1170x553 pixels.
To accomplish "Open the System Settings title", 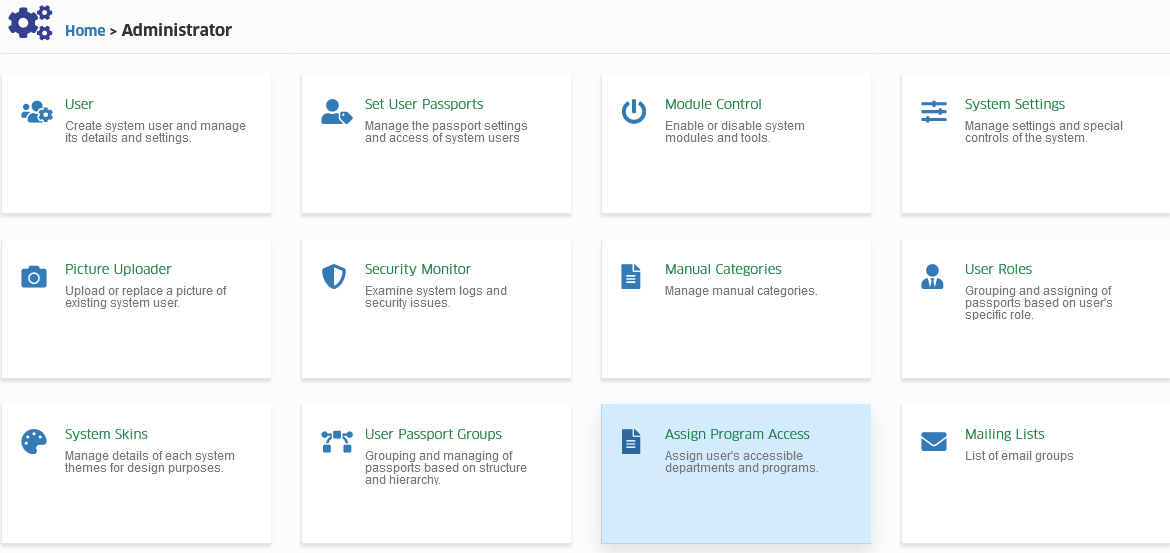I will point(1015,104).
